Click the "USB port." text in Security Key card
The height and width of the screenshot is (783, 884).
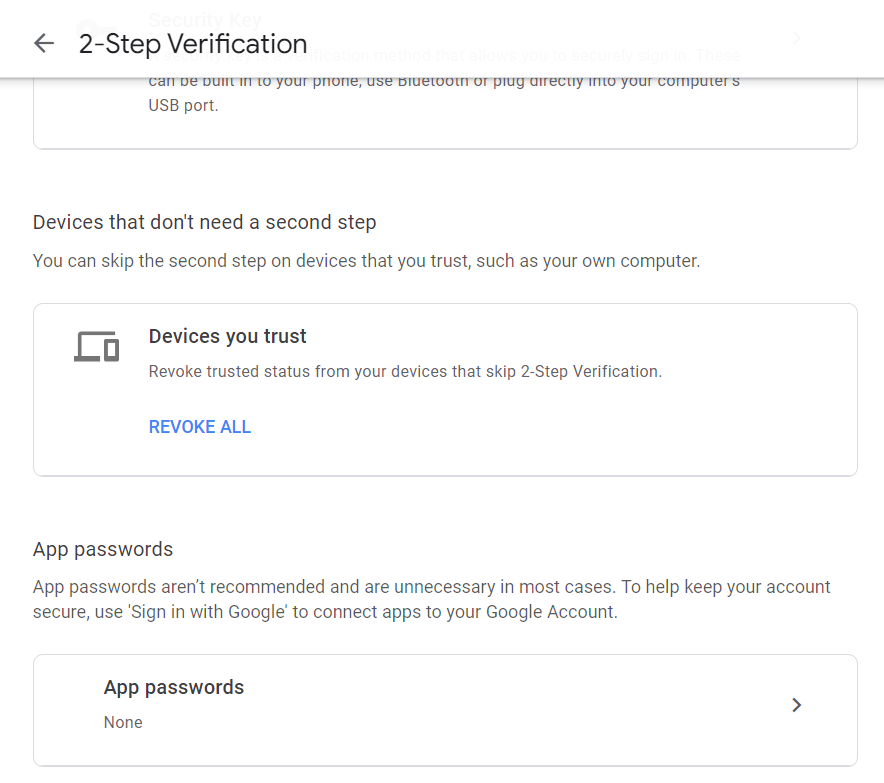coord(183,105)
